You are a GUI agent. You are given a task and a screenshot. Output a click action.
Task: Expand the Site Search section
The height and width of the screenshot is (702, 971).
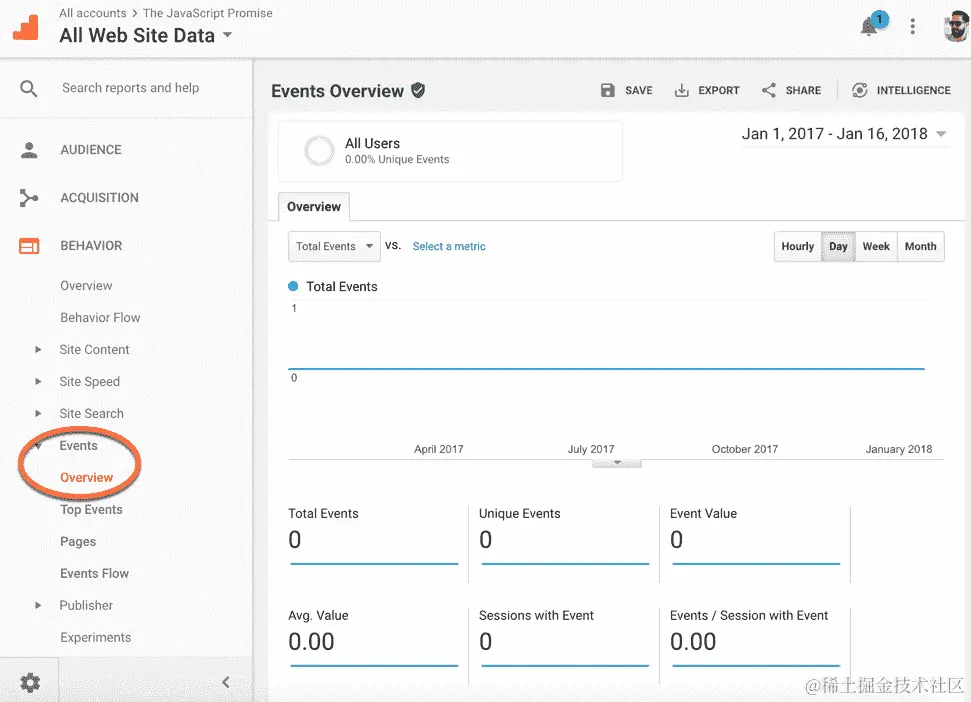(38, 414)
